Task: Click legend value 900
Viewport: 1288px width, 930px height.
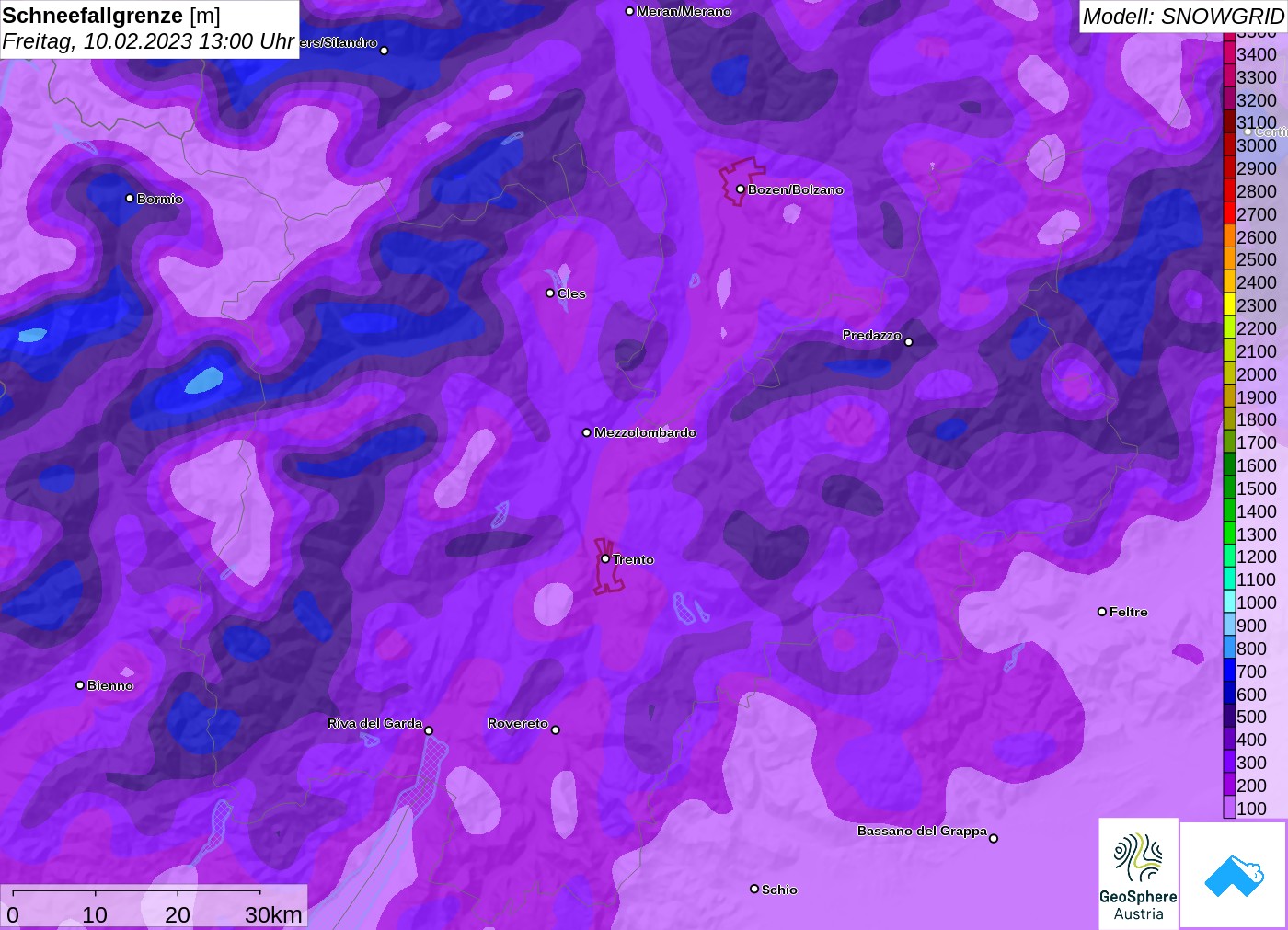Action: pyautogui.click(x=1251, y=626)
